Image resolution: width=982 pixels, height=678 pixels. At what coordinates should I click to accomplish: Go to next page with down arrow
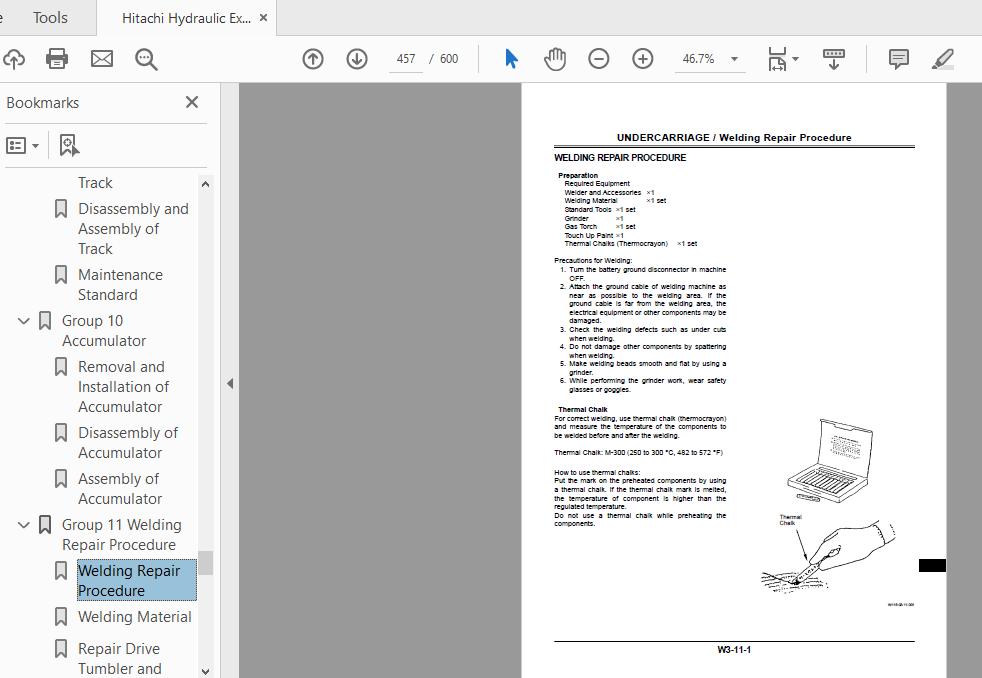357,59
